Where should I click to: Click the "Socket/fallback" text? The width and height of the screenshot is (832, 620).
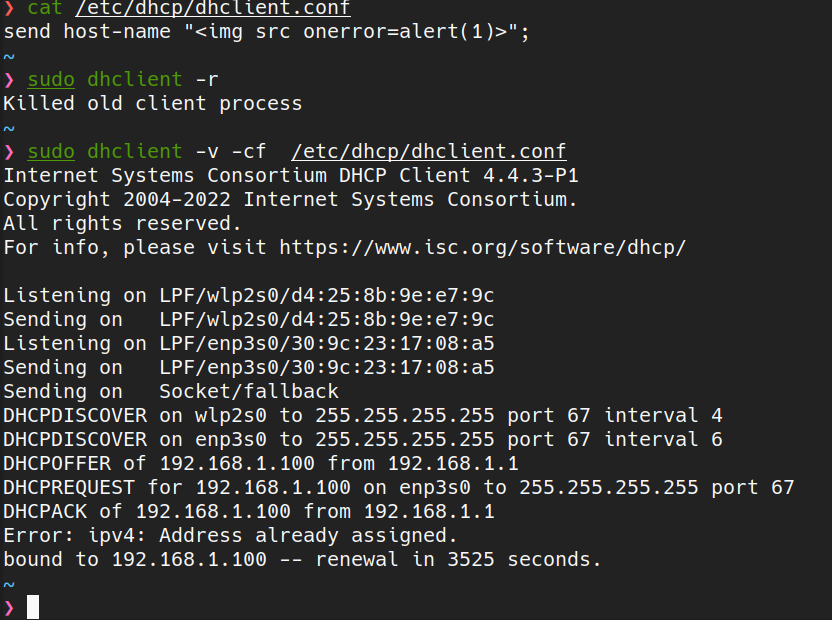248,391
